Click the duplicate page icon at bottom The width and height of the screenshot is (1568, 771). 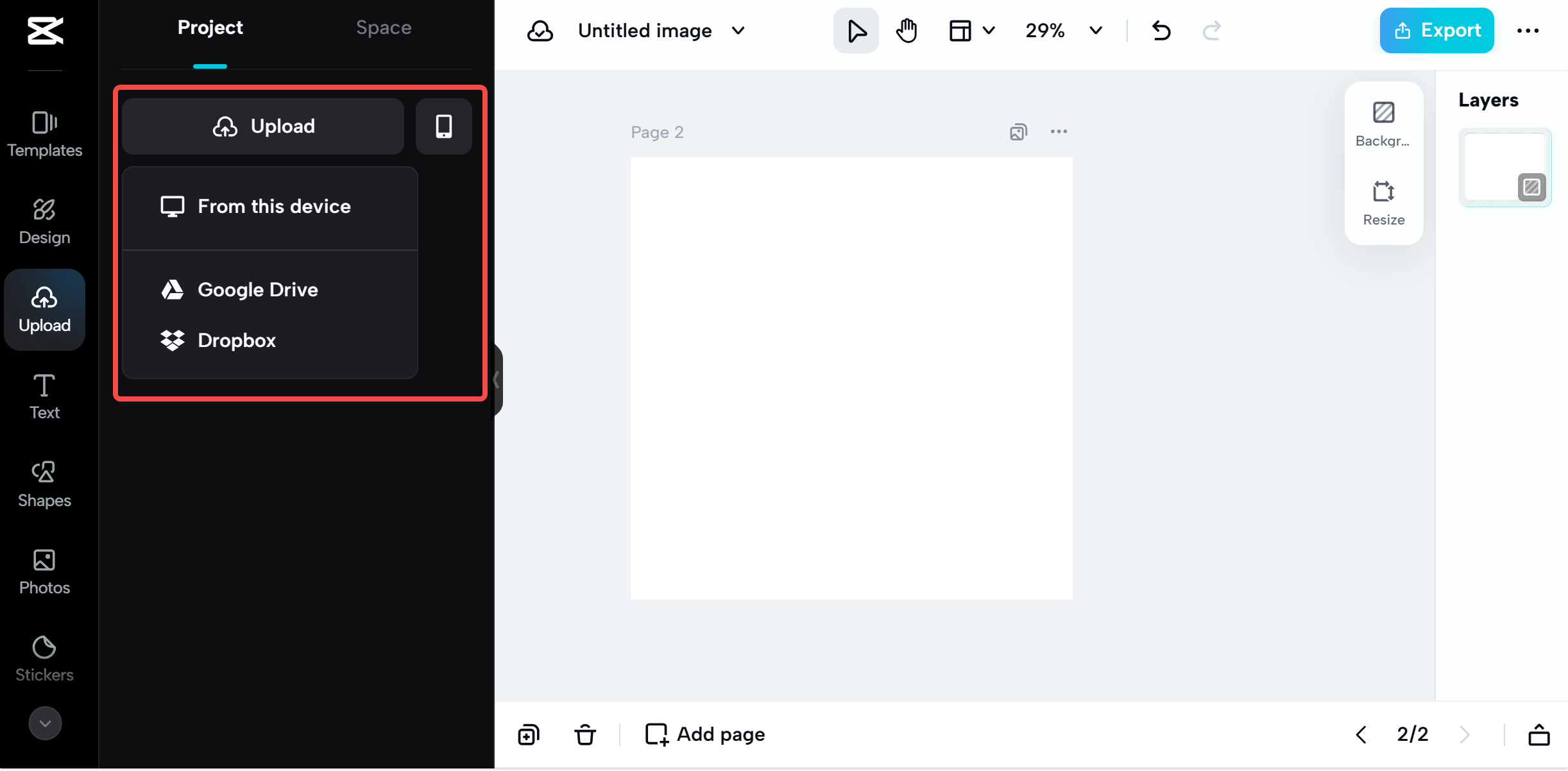[529, 734]
